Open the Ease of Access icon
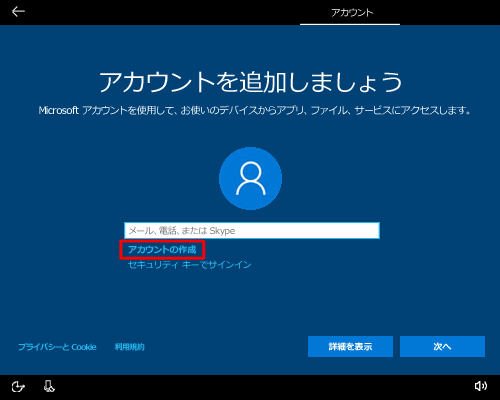 pos(18,387)
